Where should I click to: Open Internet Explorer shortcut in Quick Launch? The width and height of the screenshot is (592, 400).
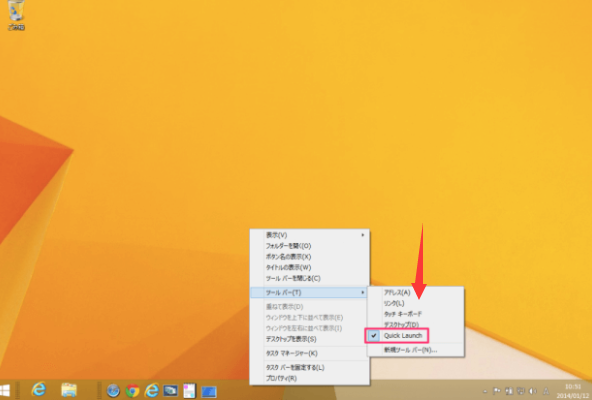152,391
